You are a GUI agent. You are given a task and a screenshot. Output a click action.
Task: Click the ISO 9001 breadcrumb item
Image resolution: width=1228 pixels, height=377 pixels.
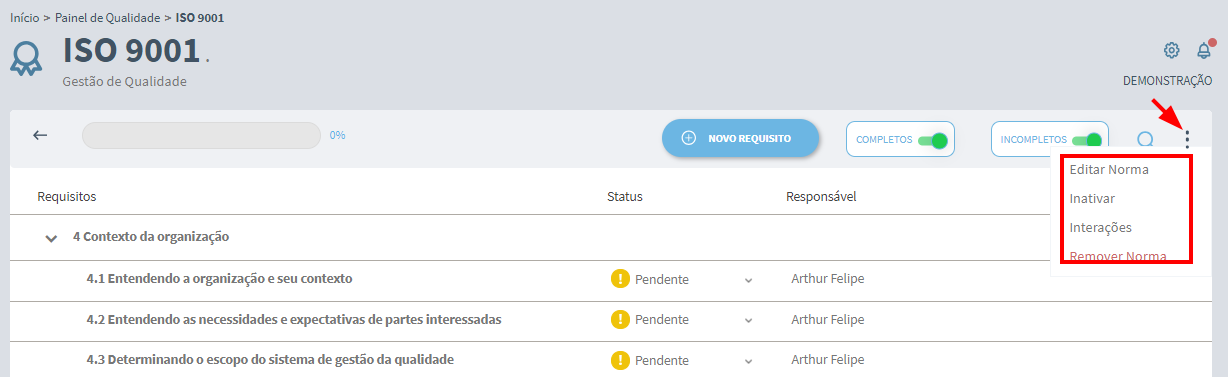click(200, 18)
